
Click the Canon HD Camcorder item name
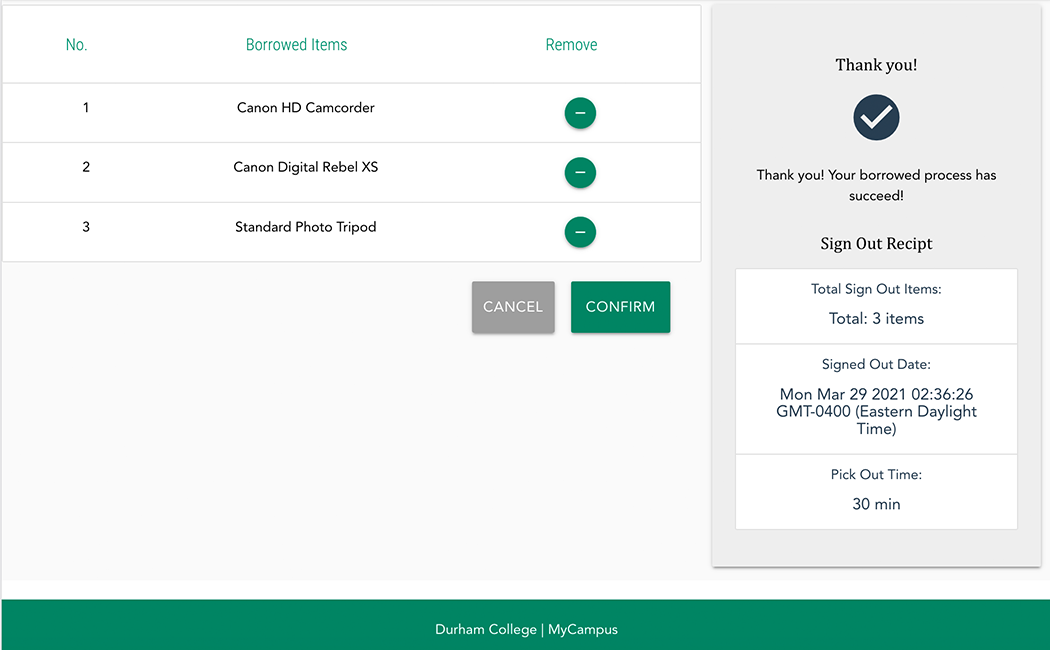click(x=305, y=107)
